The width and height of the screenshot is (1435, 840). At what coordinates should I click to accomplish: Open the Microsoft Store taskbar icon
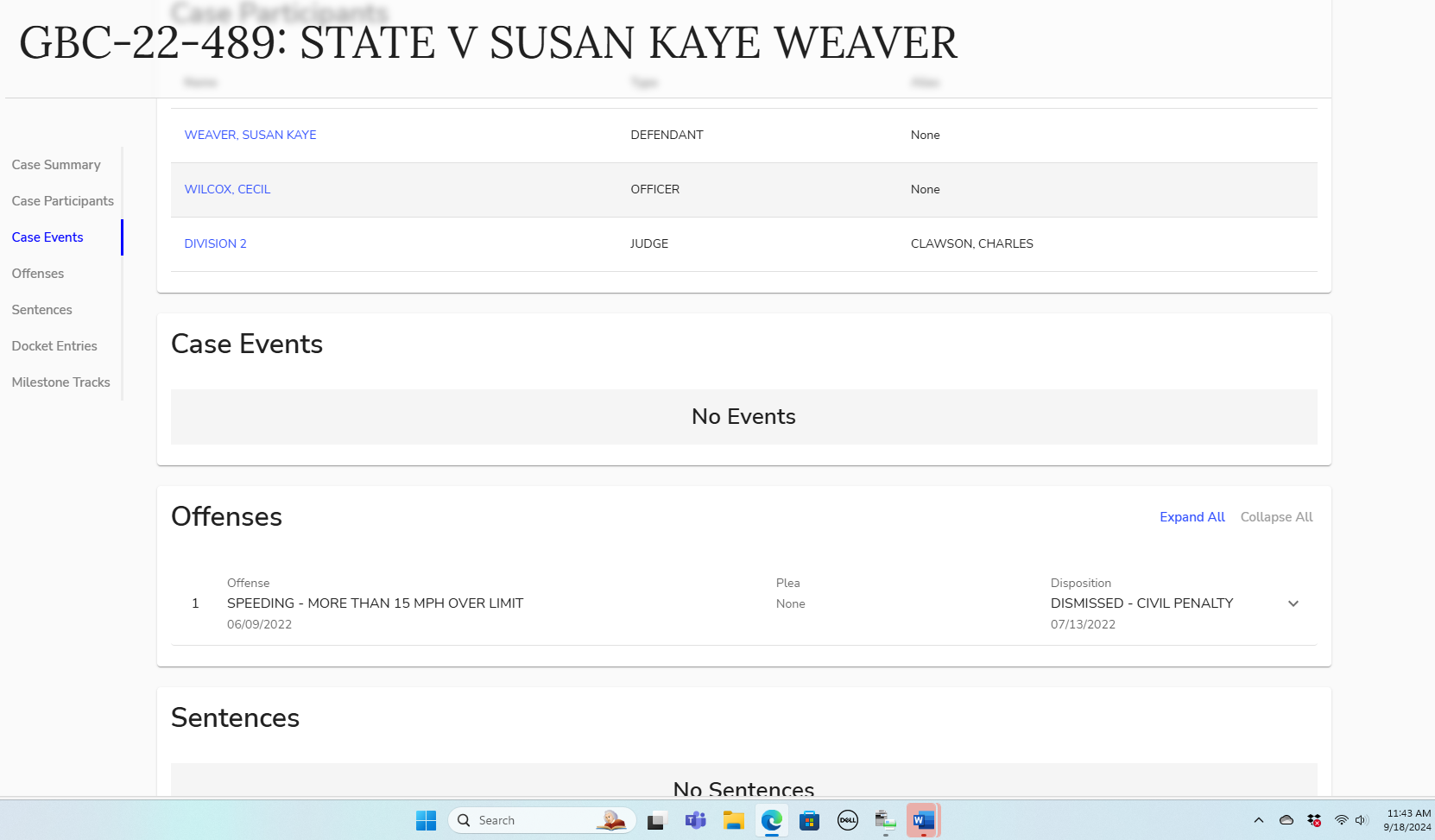pyautogui.click(x=809, y=820)
